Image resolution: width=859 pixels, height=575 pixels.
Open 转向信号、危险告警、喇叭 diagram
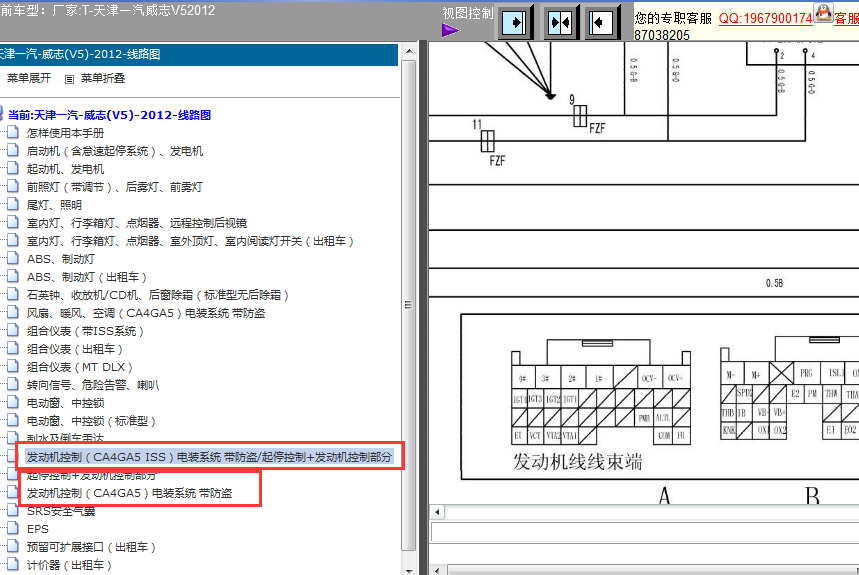[93, 385]
